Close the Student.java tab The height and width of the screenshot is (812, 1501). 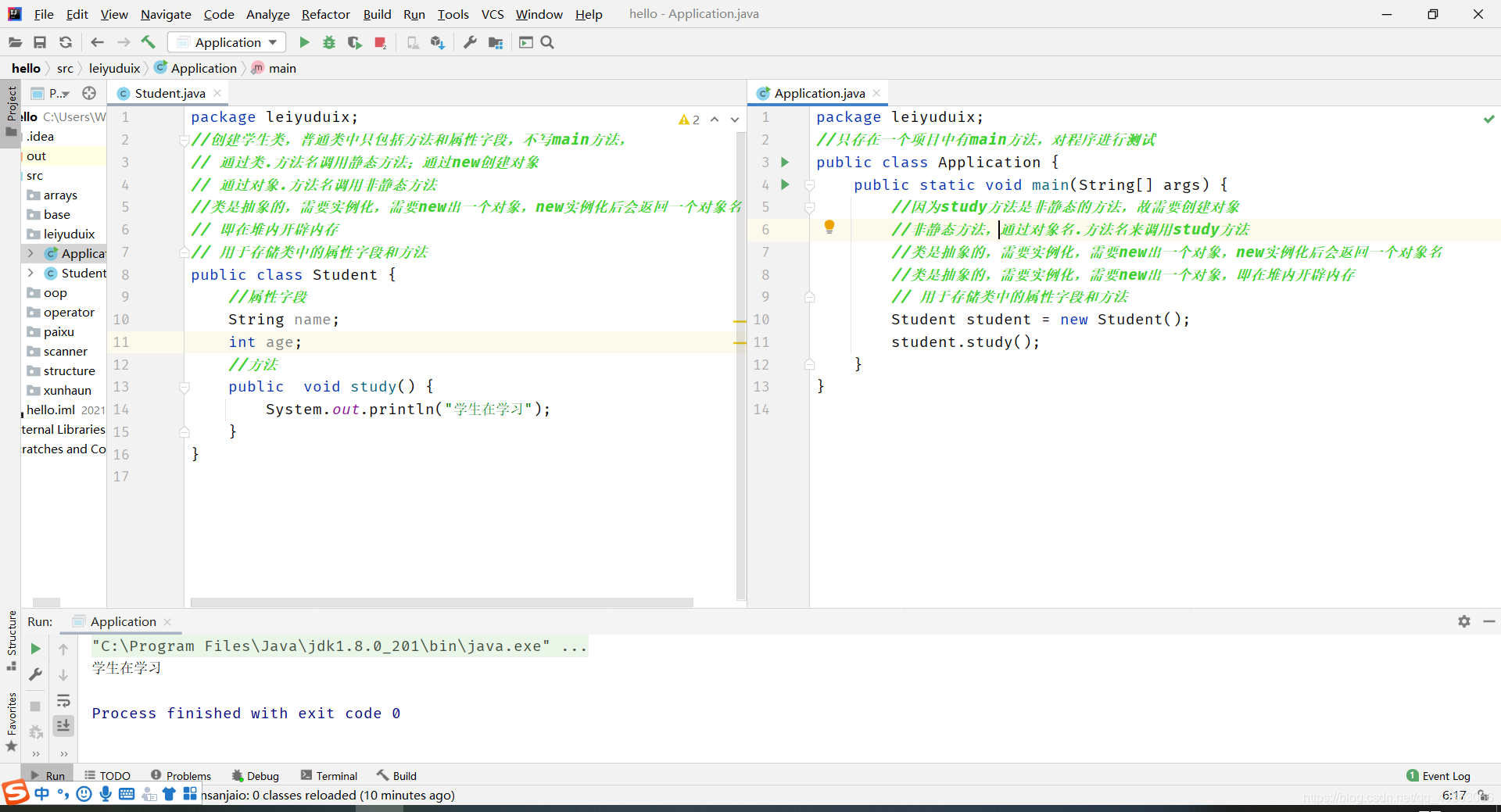click(x=217, y=93)
